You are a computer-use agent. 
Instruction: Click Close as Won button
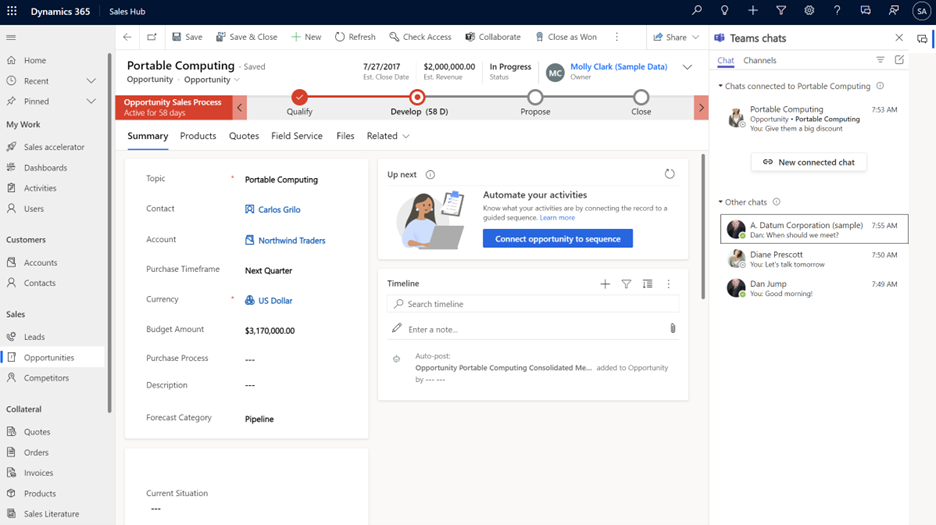click(x=565, y=37)
